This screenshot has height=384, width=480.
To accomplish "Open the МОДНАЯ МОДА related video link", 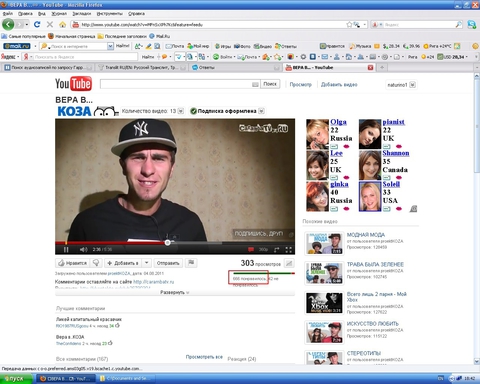I will coord(366,235).
